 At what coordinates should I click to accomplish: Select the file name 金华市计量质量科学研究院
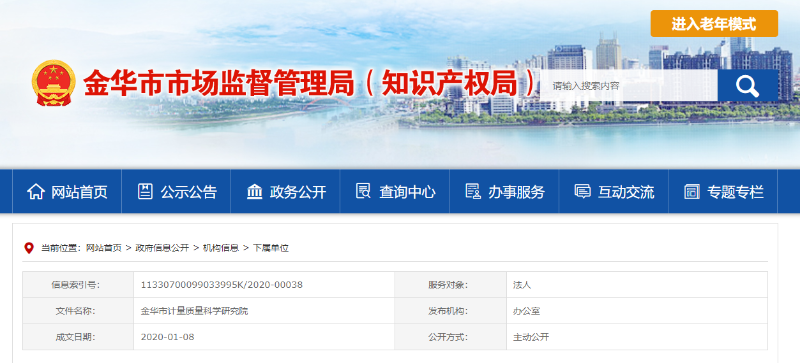click(x=194, y=311)
